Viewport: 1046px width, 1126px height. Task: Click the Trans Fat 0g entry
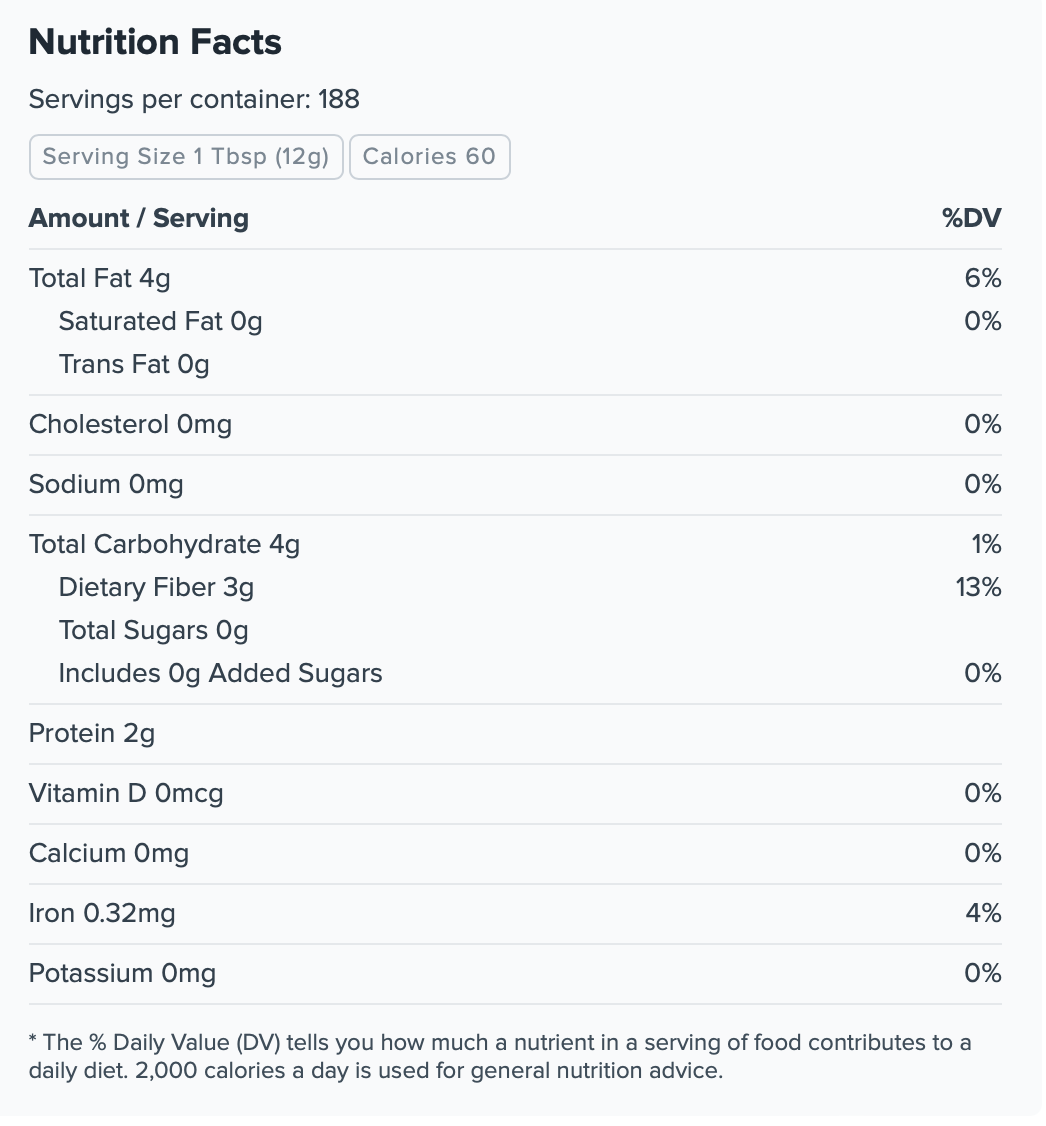coord(134,365)
